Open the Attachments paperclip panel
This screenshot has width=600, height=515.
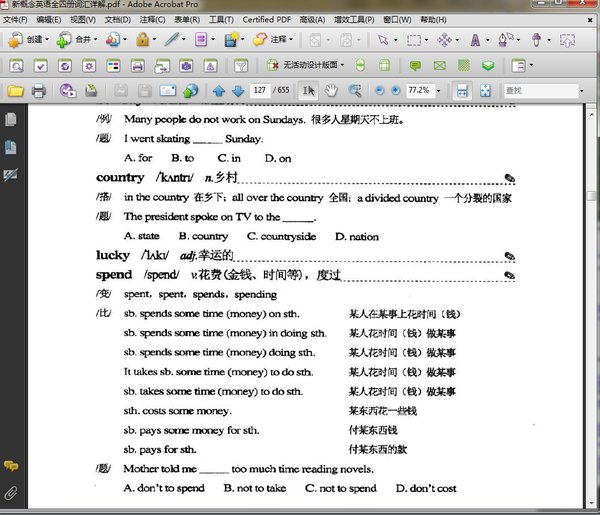point(11,493)
